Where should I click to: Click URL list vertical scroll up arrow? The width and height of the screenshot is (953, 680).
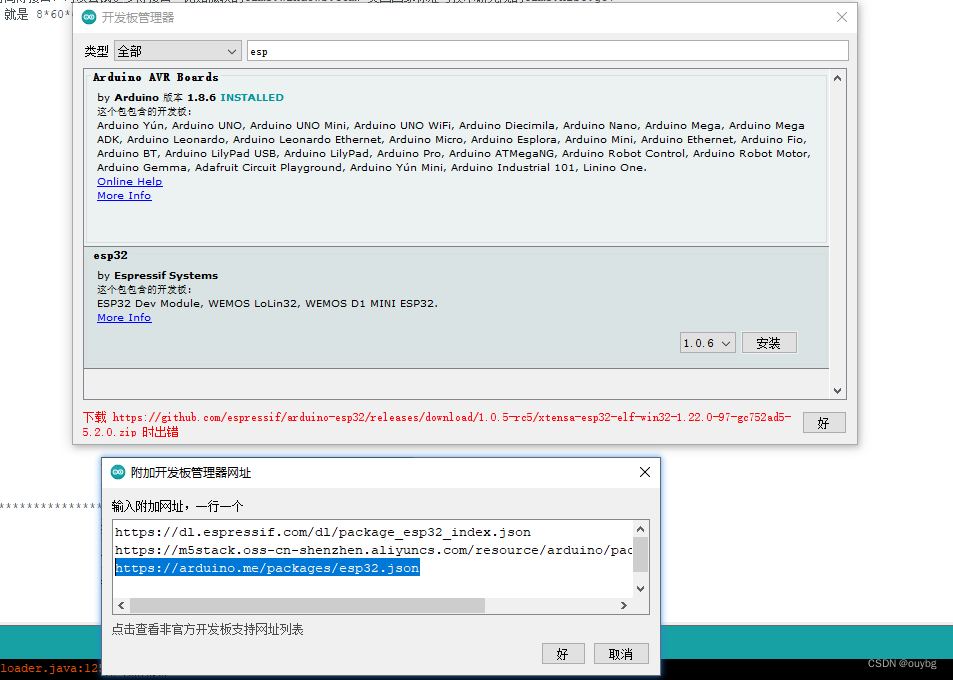[x=640, y=529]
